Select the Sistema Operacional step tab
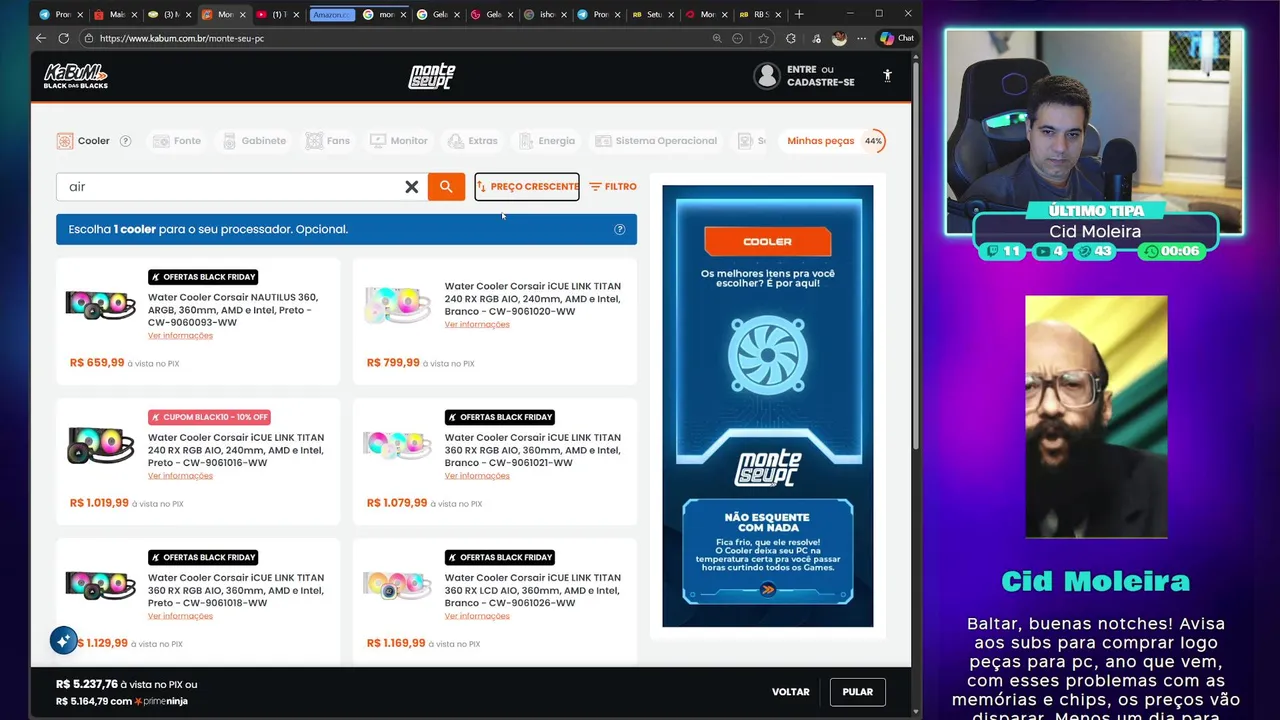 click(x=656, y=141)
